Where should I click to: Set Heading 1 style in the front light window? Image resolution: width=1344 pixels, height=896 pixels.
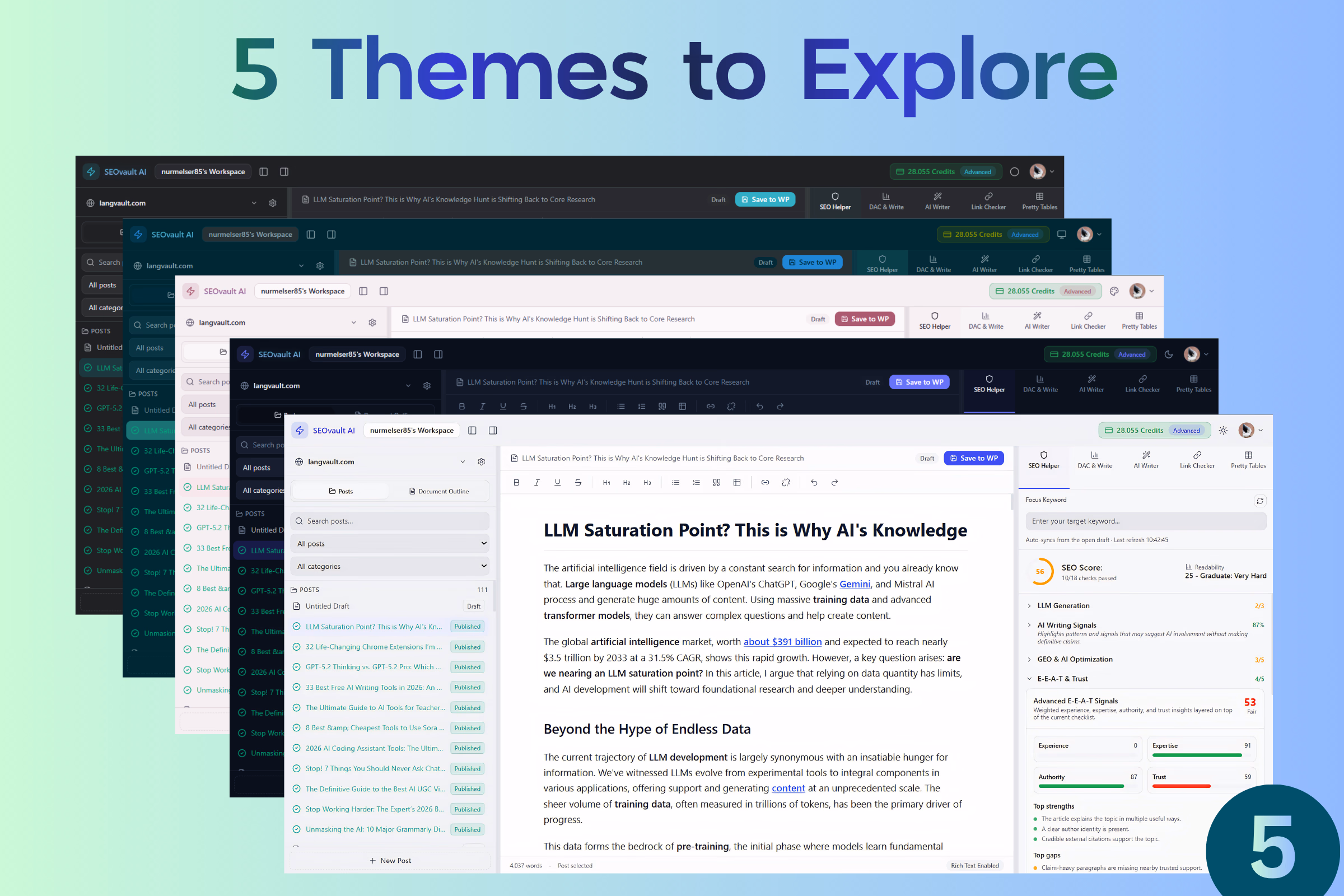[x=606, y=482]
